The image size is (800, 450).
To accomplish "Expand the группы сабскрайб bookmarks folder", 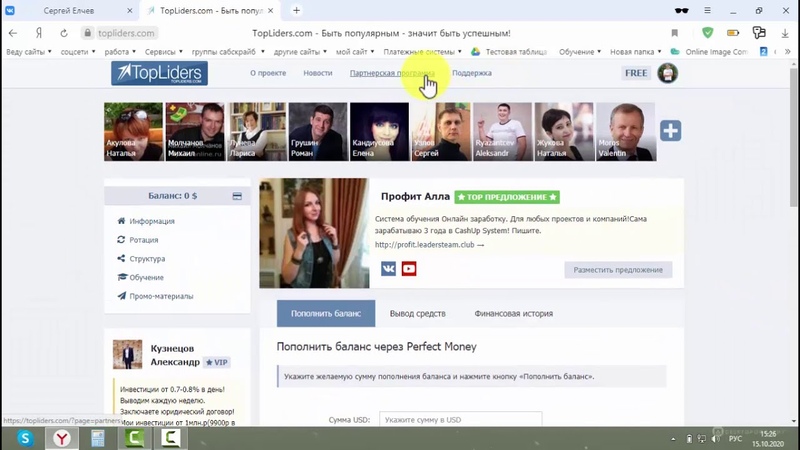I will [228, 52].
